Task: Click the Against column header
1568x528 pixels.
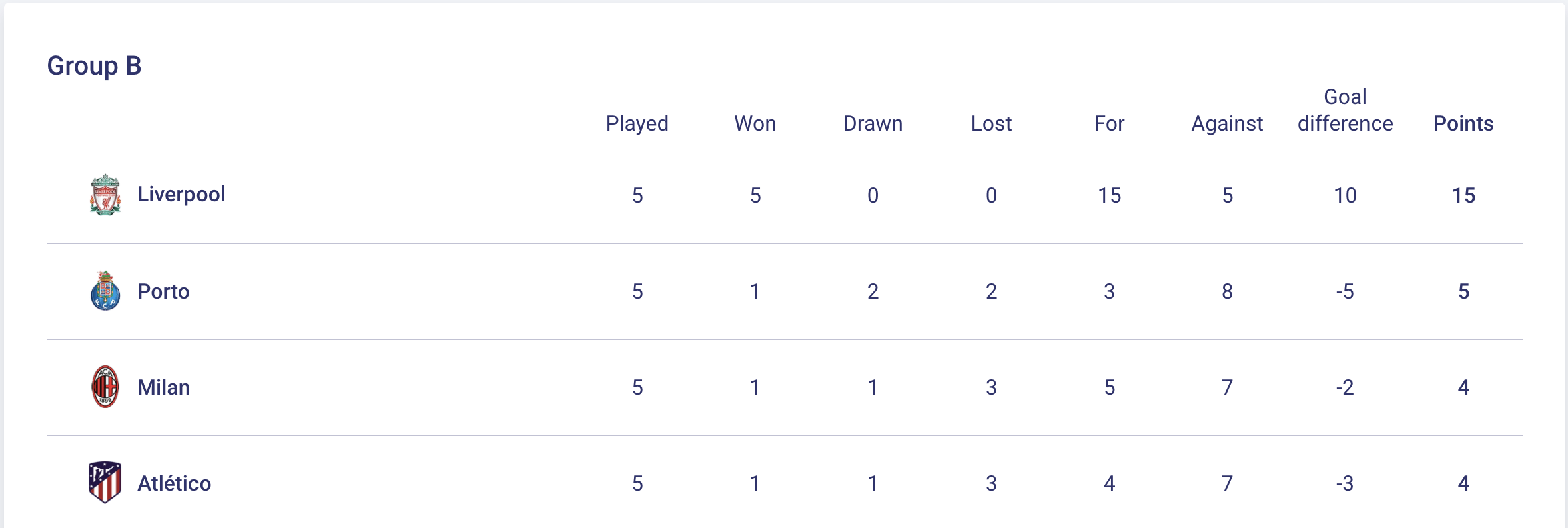Action: (x=1227, y=123)
